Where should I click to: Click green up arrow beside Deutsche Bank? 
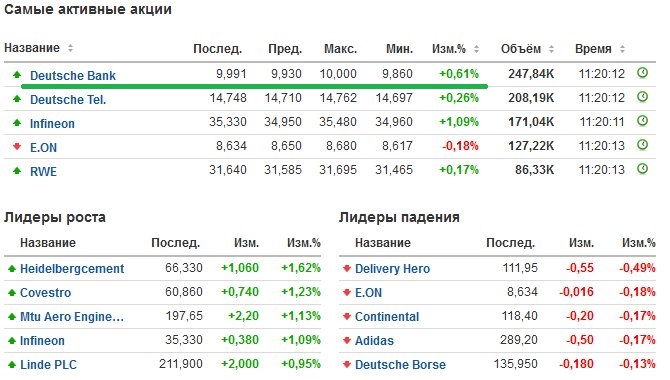pyautogui.click(x=17, y=75)
